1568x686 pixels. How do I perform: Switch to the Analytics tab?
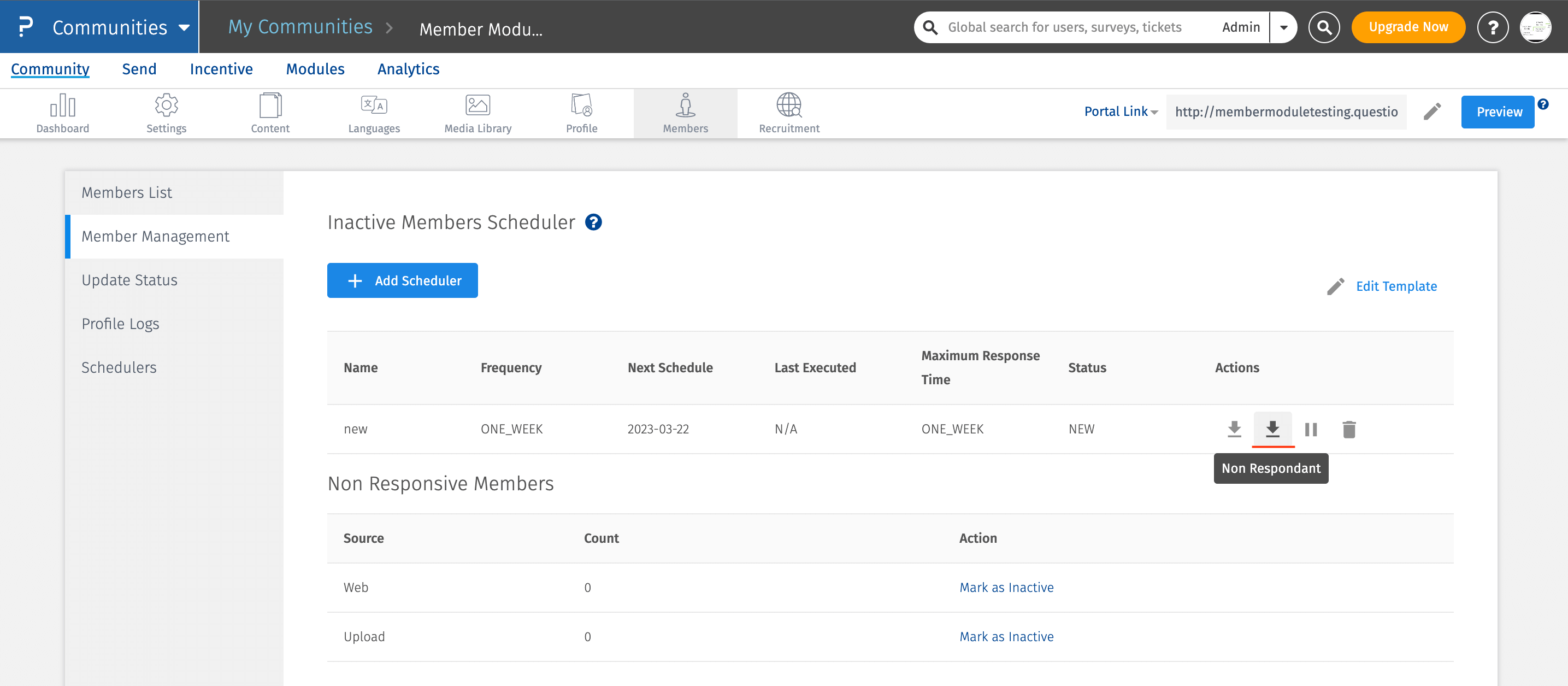point(408,69)
